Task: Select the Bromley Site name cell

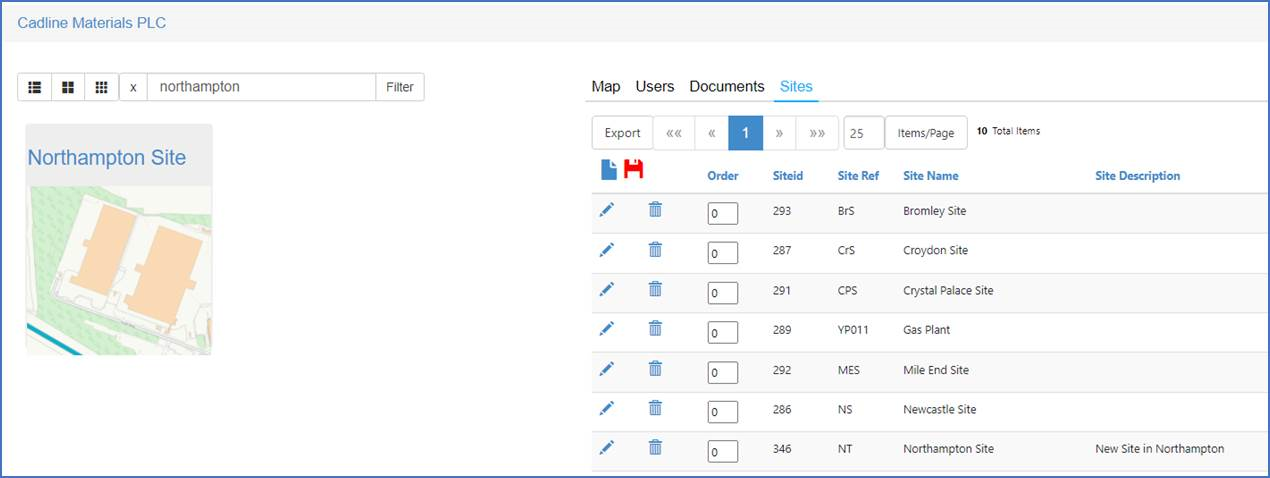Action: pyautogui.click(x=934, y=211)
